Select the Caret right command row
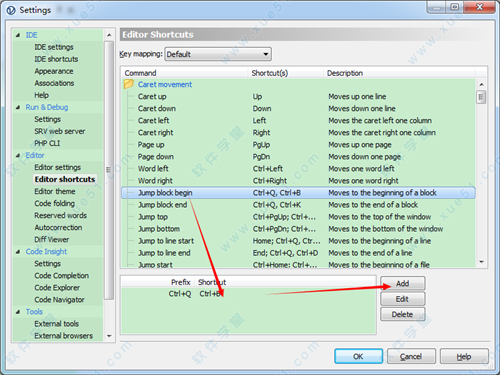Screen dimensions: 500x375 (298, 132)
